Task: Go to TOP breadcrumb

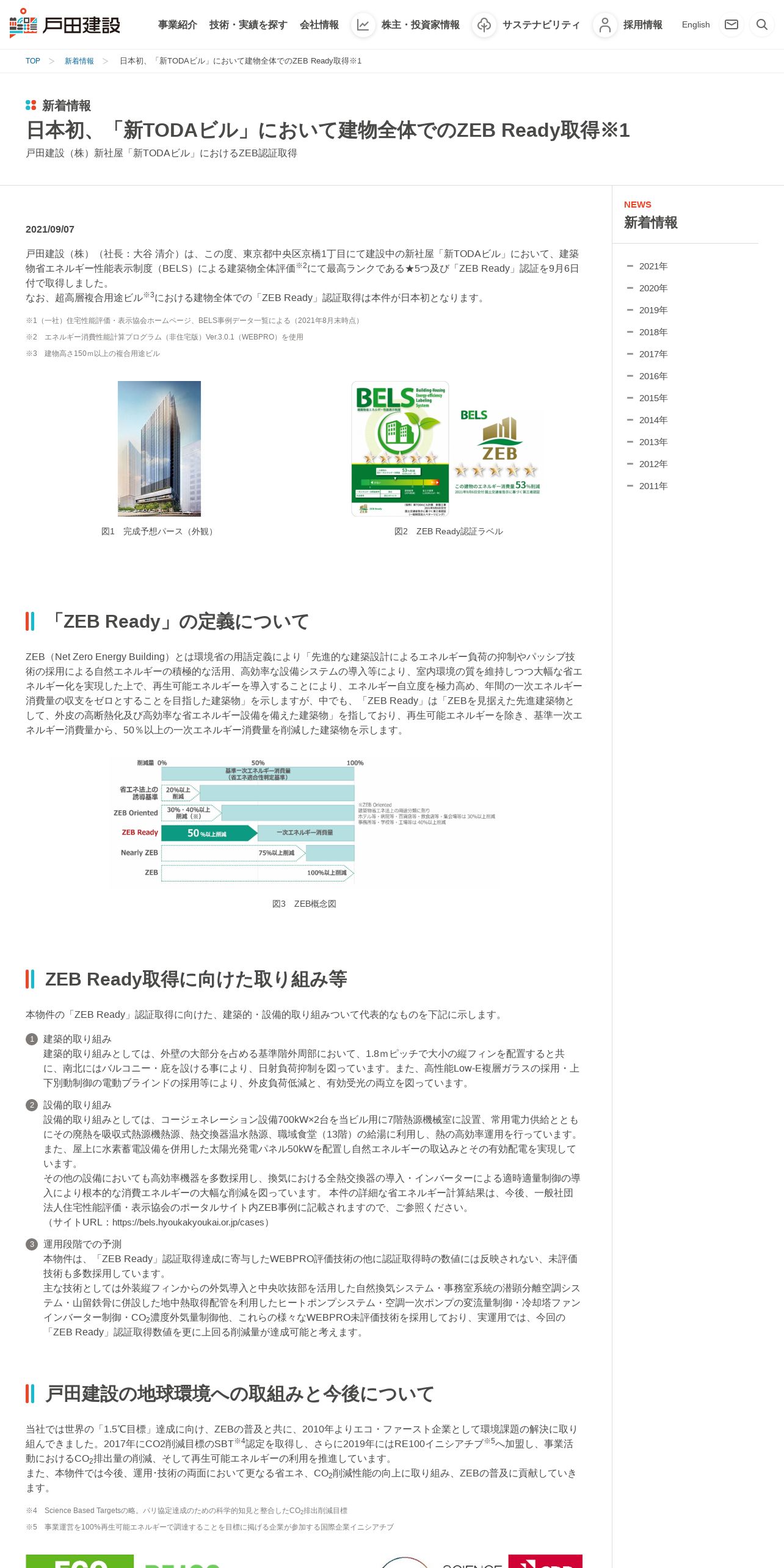Action: point(32,61)
